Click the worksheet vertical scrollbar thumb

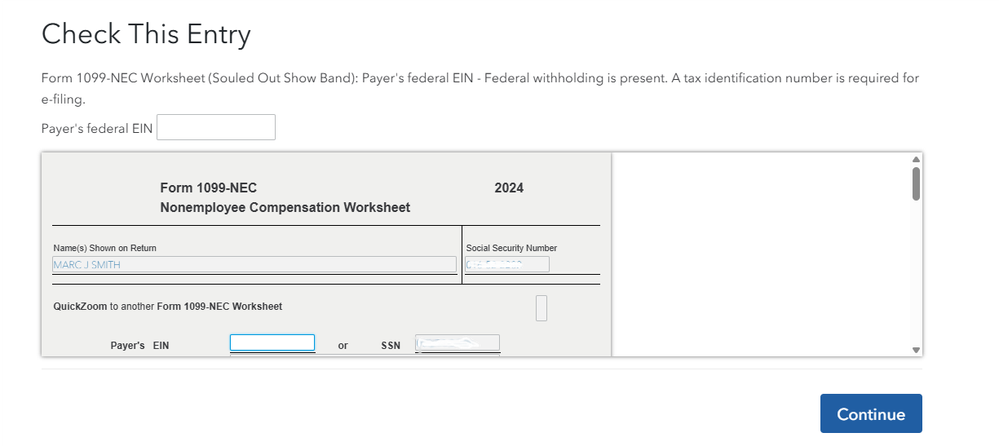pyautogui.click(x=916, y=183)
